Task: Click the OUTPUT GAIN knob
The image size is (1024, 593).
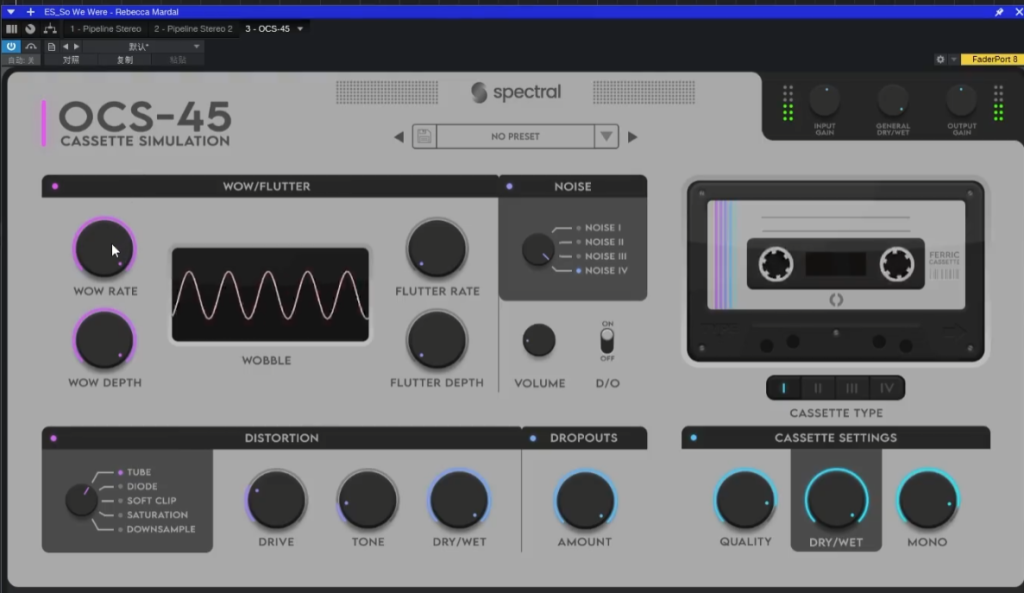Action: pos(961,101)
